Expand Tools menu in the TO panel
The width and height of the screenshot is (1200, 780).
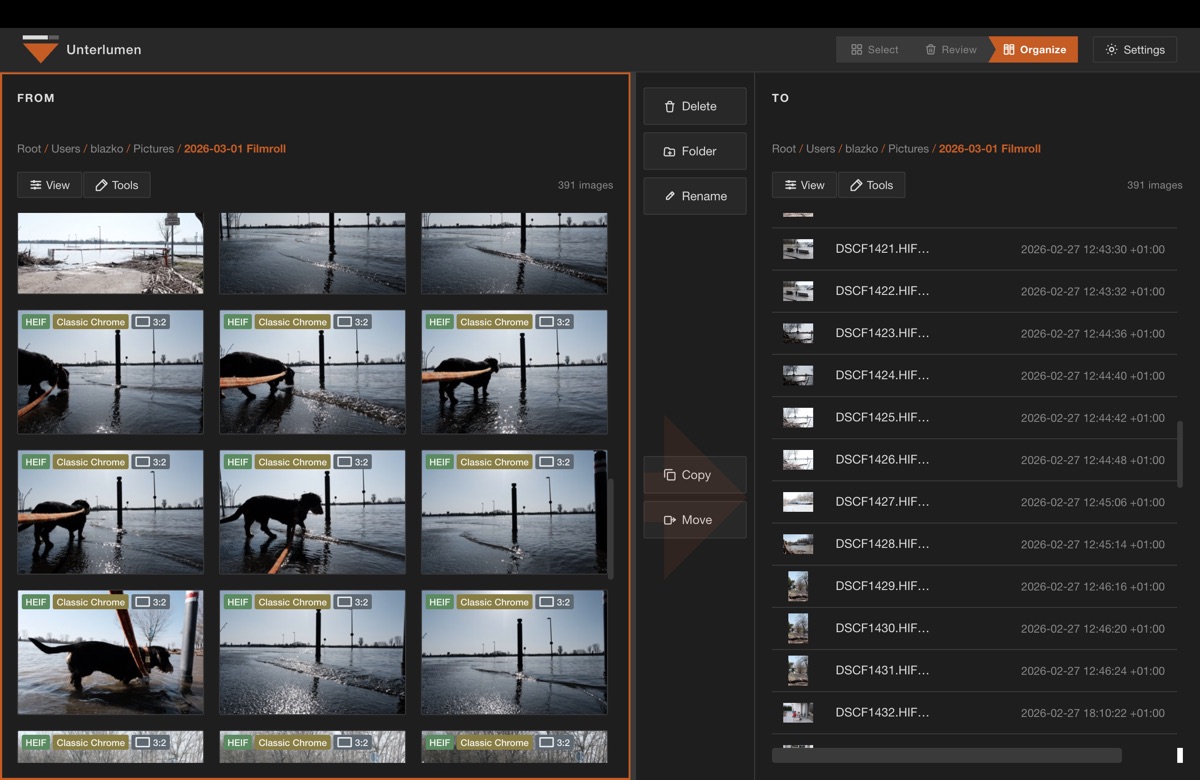tap(871, 185)
